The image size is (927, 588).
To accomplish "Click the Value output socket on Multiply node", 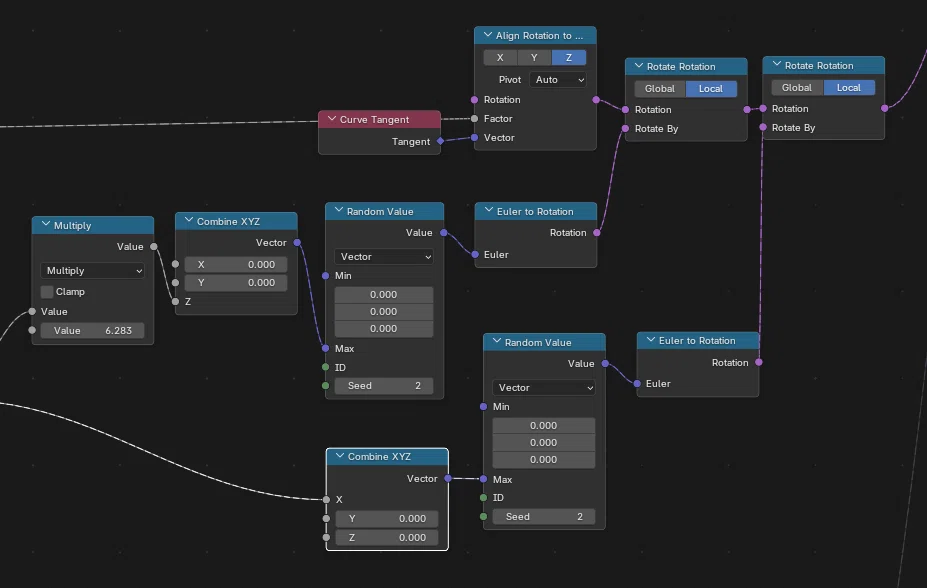I will [154, 246].
